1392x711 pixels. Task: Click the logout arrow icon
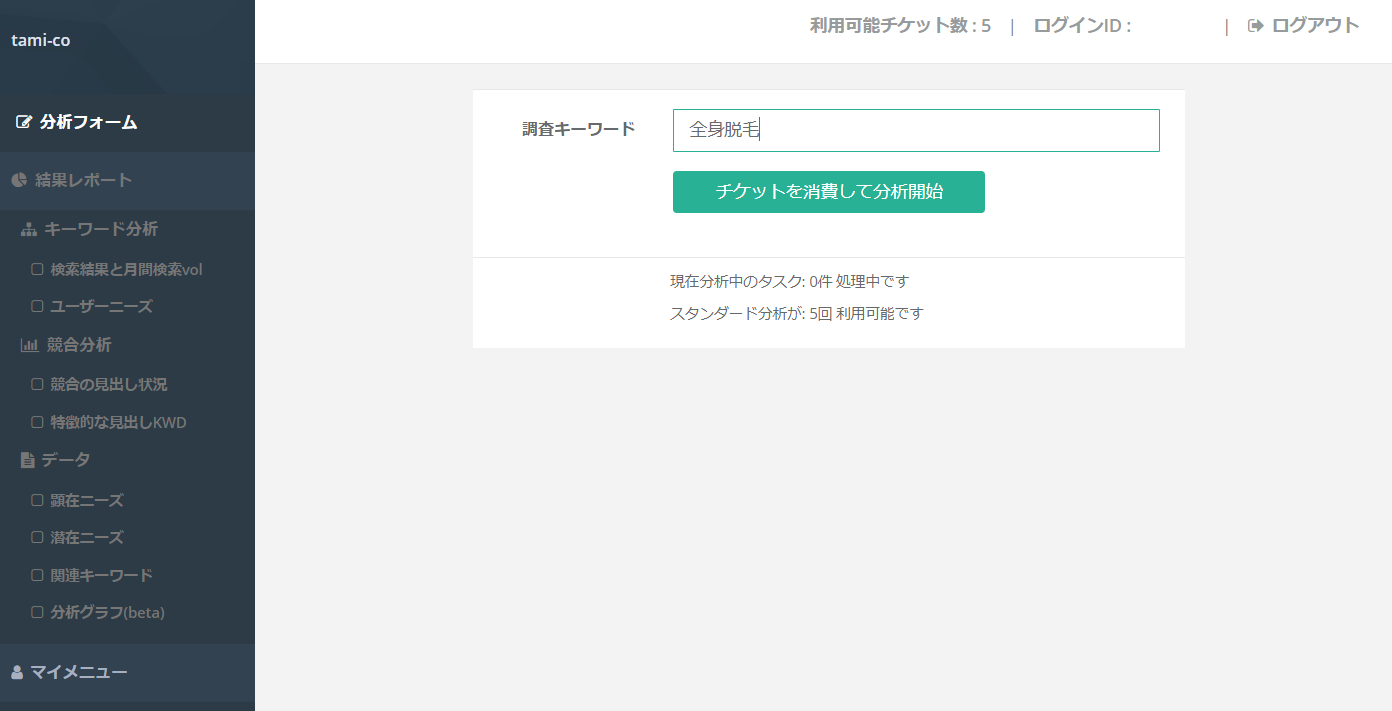(x=1256, y=26)
